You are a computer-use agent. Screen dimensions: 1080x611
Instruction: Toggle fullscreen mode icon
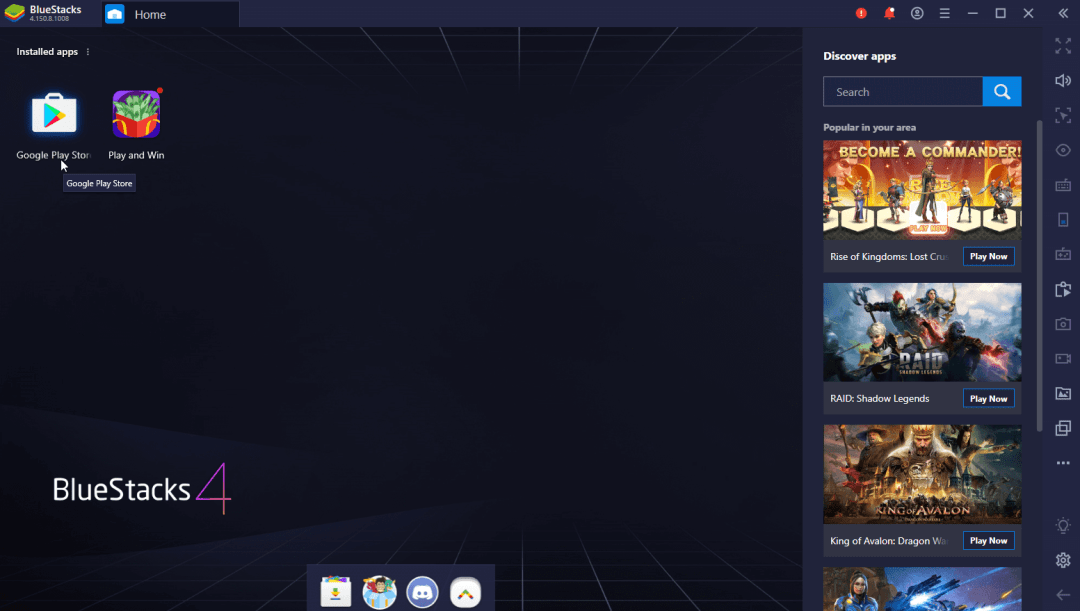point(1063,46)
